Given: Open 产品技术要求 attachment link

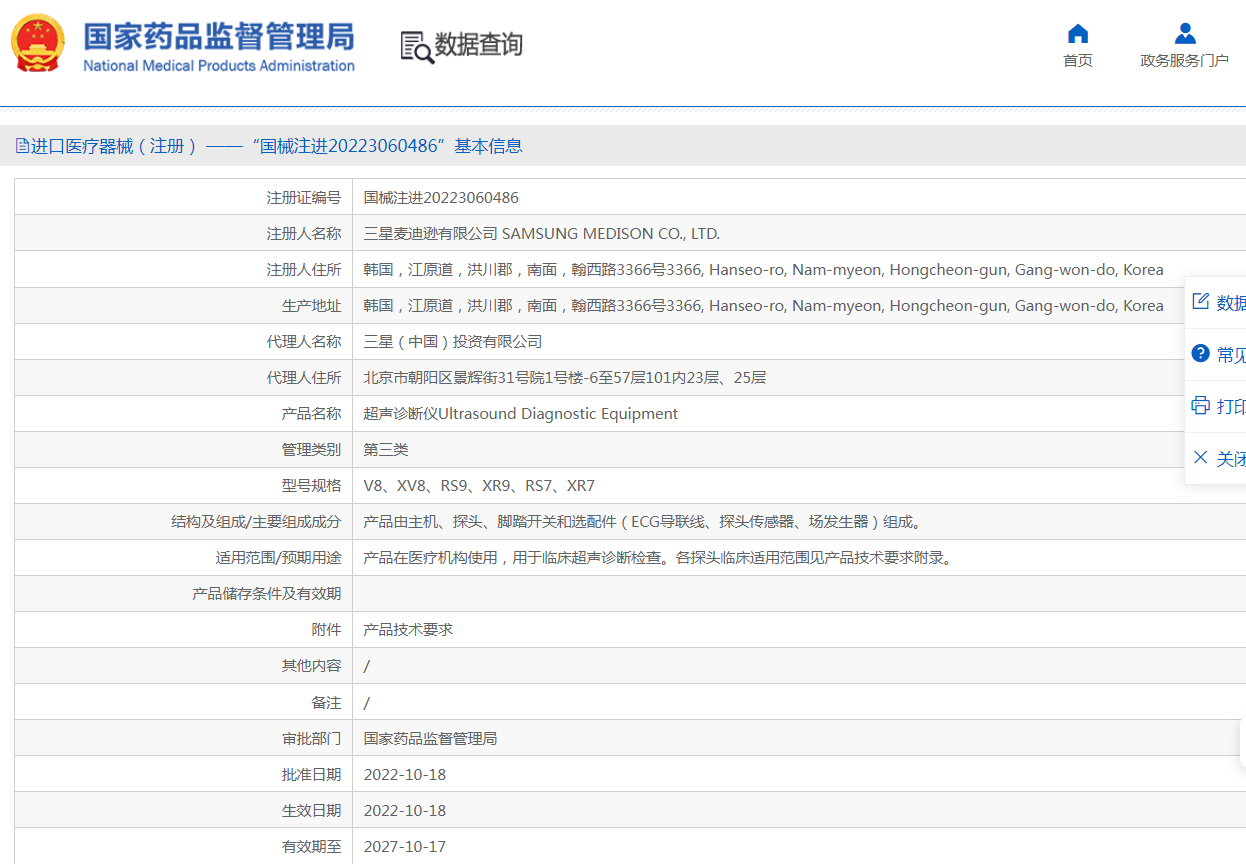Looking at the screenshot, I should click(408, 630).
